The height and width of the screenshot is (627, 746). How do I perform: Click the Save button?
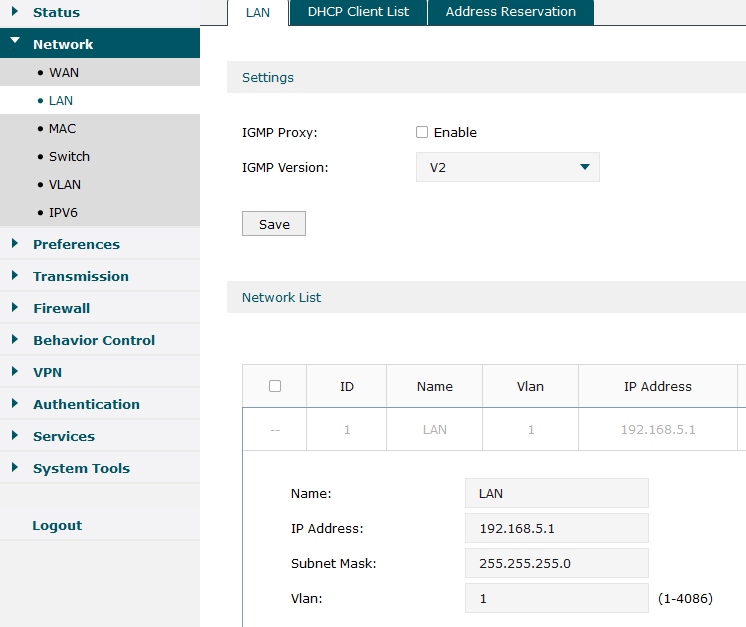[273, 224]
